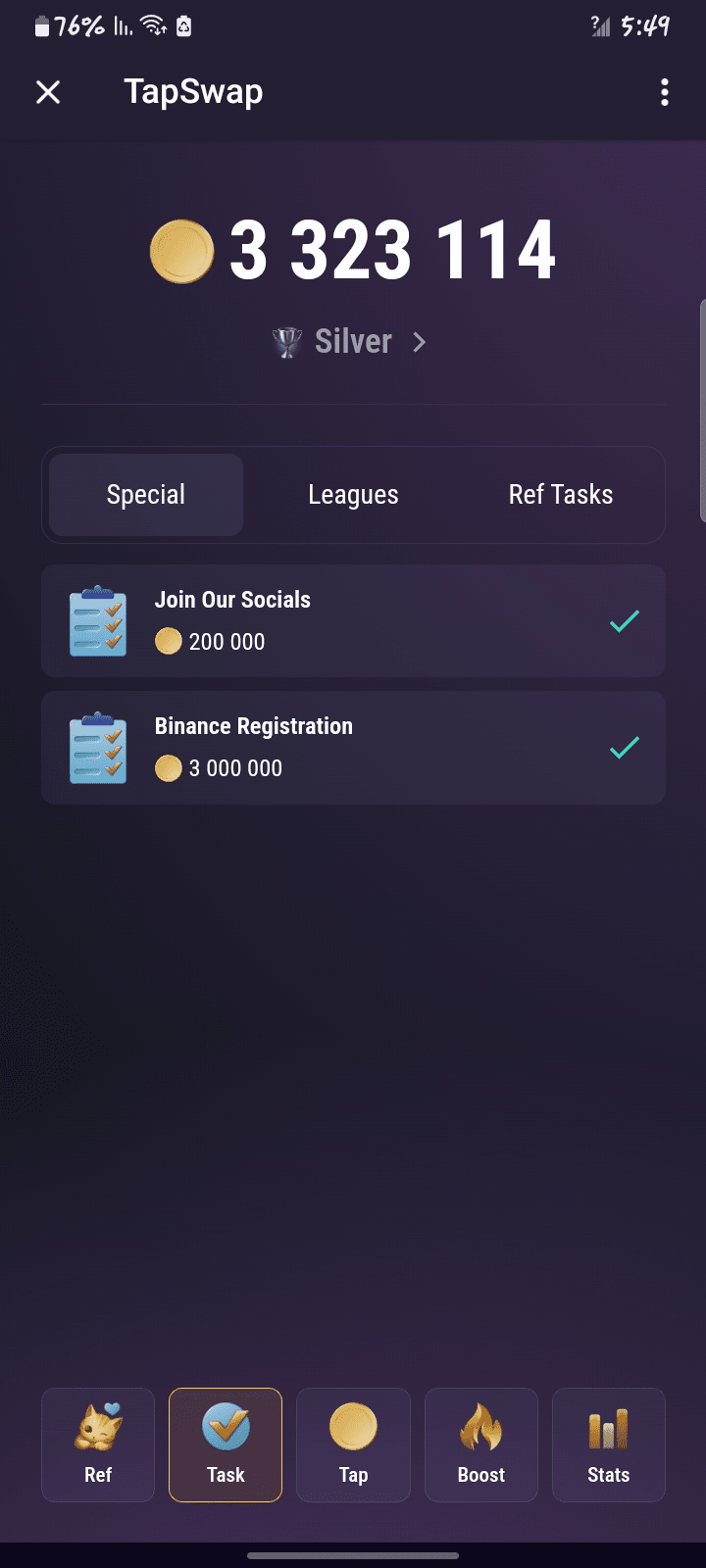Tap the Binance Registration clipboard icon
Image resolution: width=706 pixels, height=1568 pixels.
click(98, 748)
